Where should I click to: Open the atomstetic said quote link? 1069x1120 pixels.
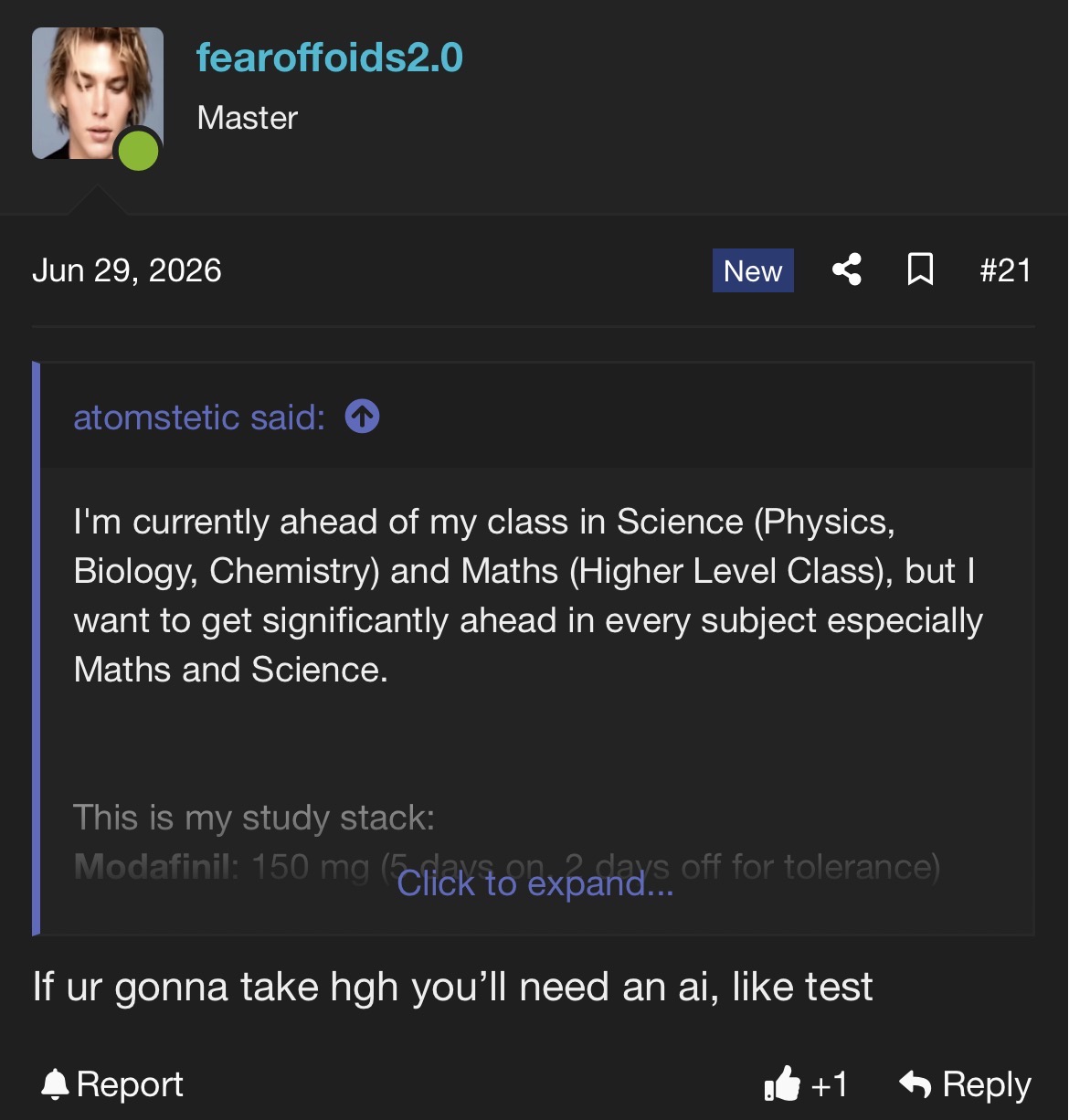pos(199,417)
